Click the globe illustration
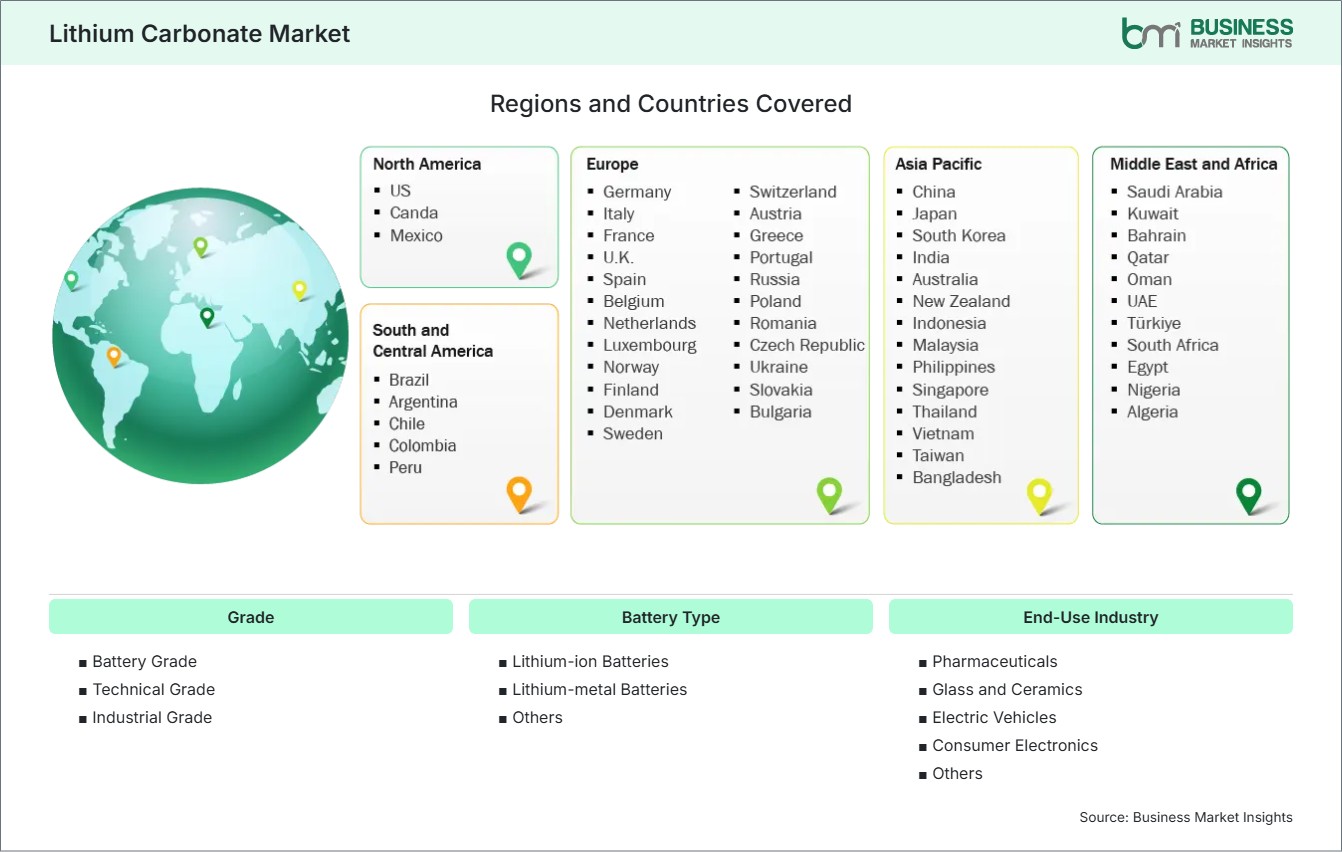This screenshot has height=852, width=1342. (201, 336)
